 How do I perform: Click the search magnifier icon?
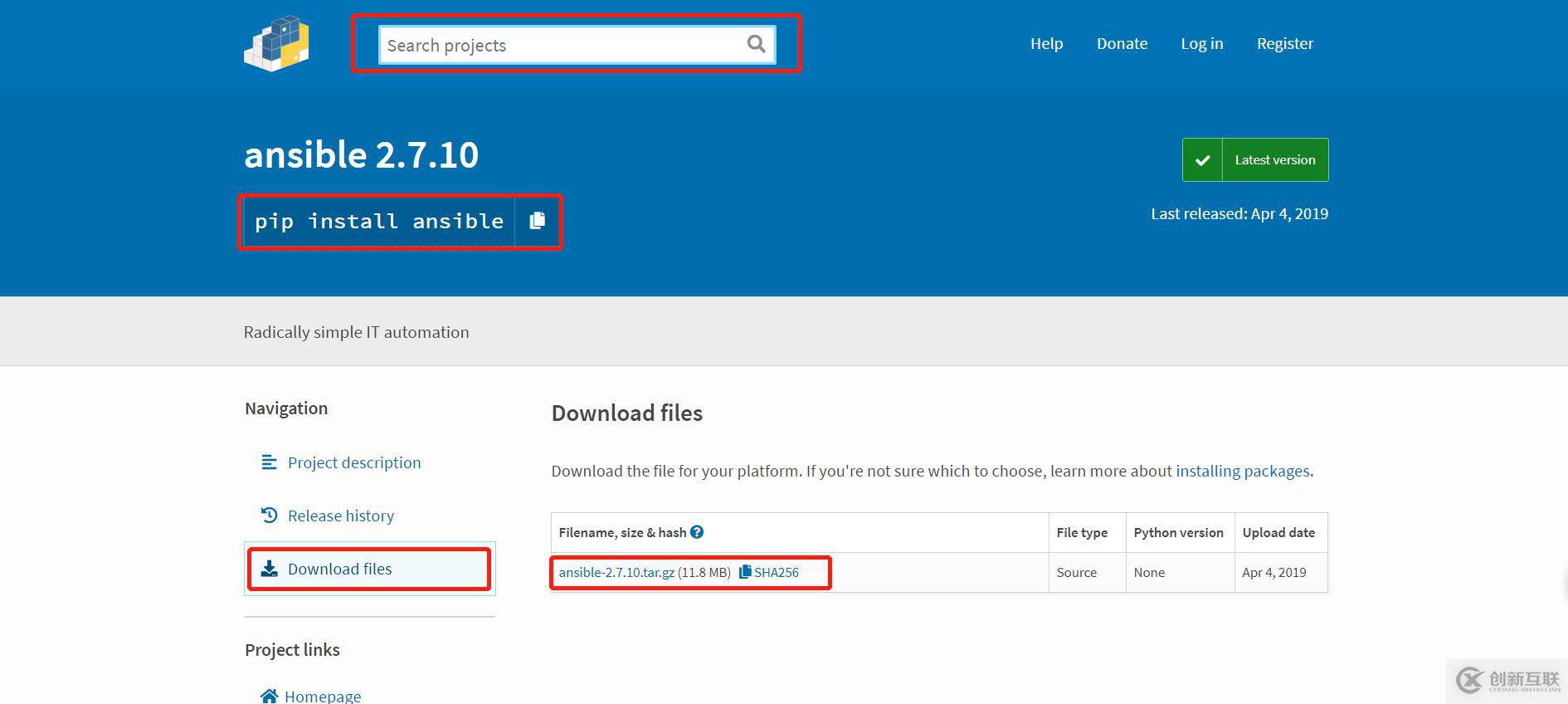[756, 44]
